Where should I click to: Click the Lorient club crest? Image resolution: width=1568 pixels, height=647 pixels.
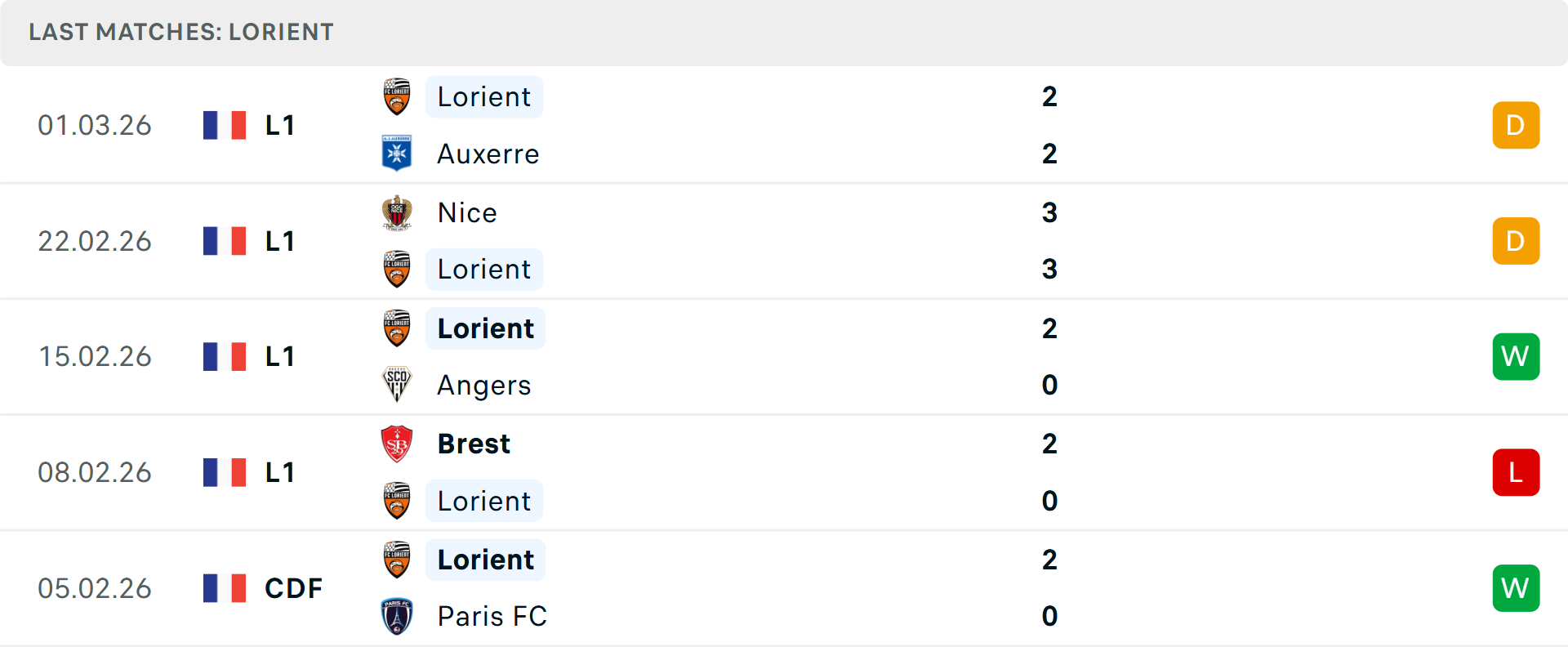point(397,96)
